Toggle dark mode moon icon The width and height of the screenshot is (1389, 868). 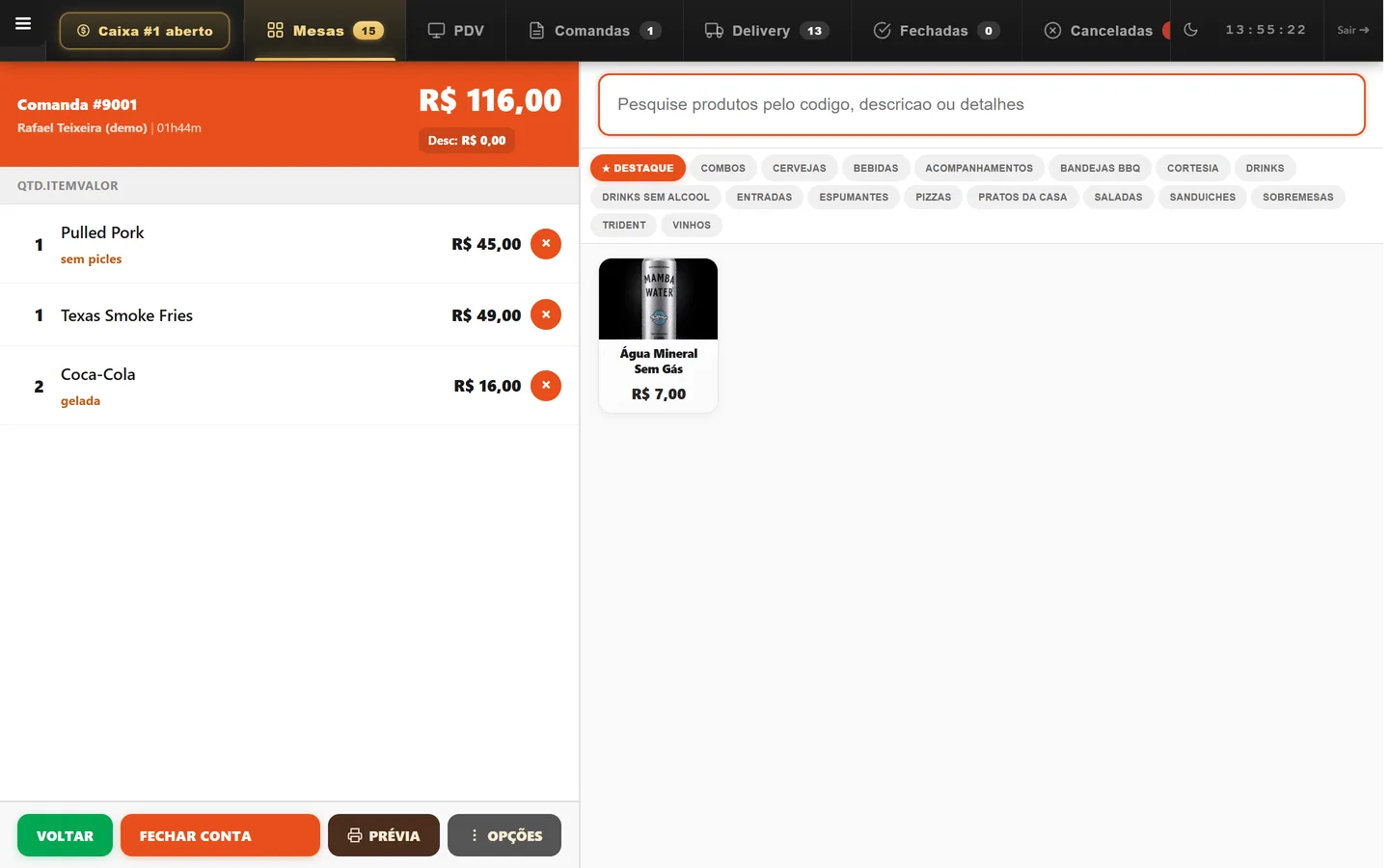click(x=1190, y=30)
